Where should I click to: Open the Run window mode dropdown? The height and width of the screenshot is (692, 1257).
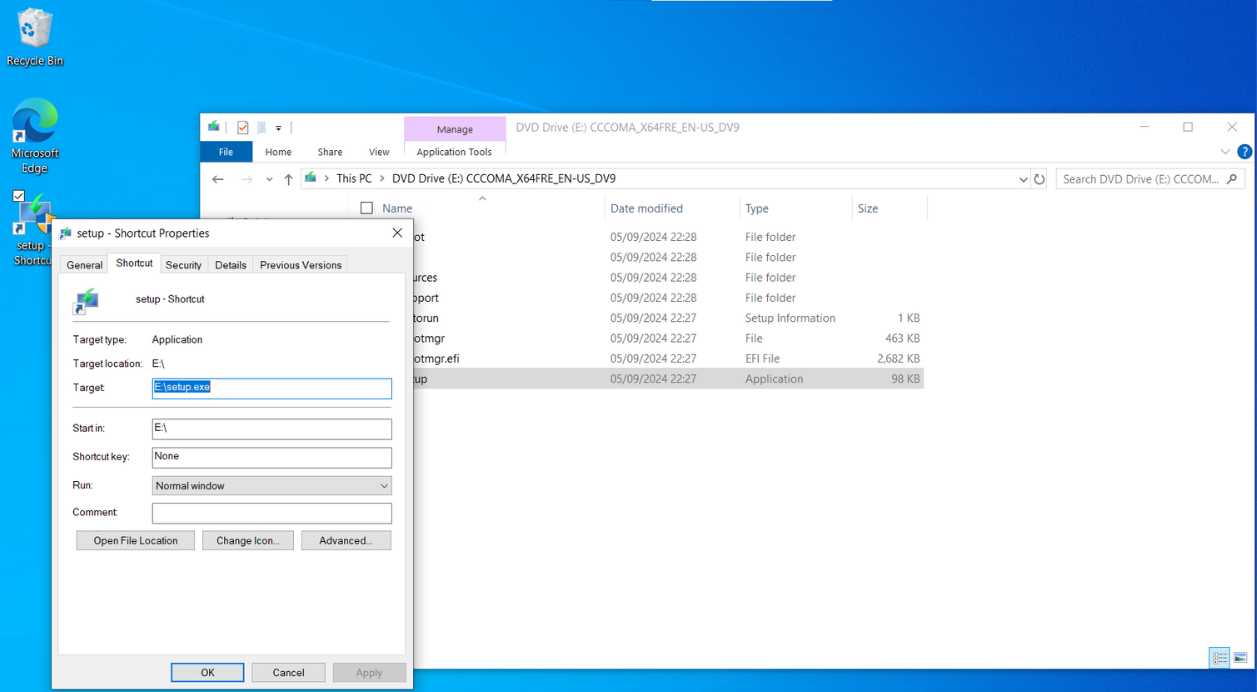point(271,485)
